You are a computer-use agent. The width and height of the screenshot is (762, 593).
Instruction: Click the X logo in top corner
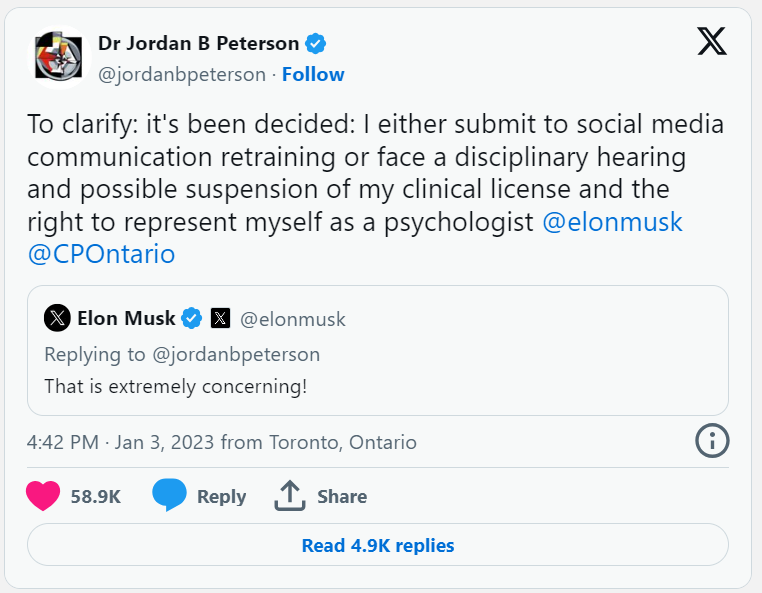pos(712,41)
